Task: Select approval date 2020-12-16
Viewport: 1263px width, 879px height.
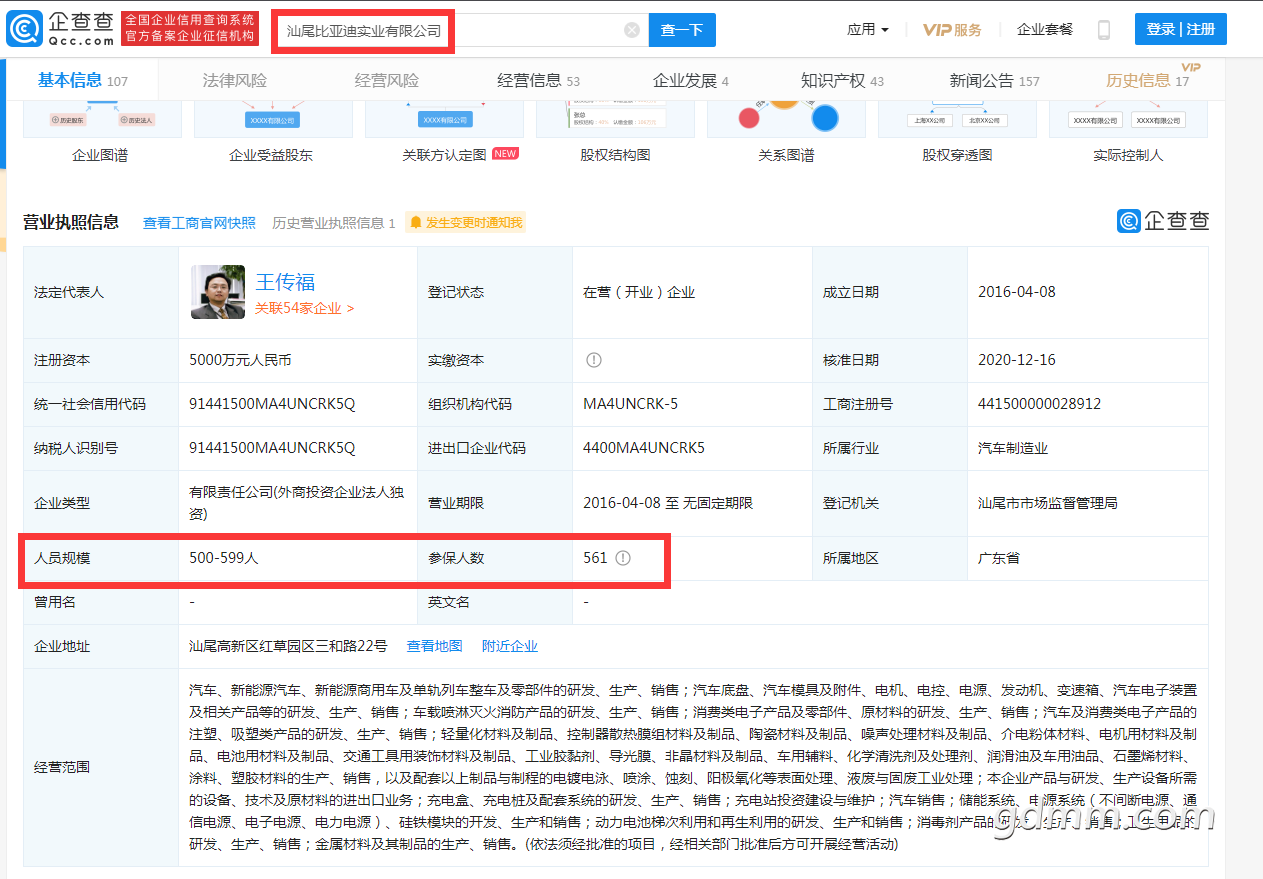Action: coord(1017,360)
